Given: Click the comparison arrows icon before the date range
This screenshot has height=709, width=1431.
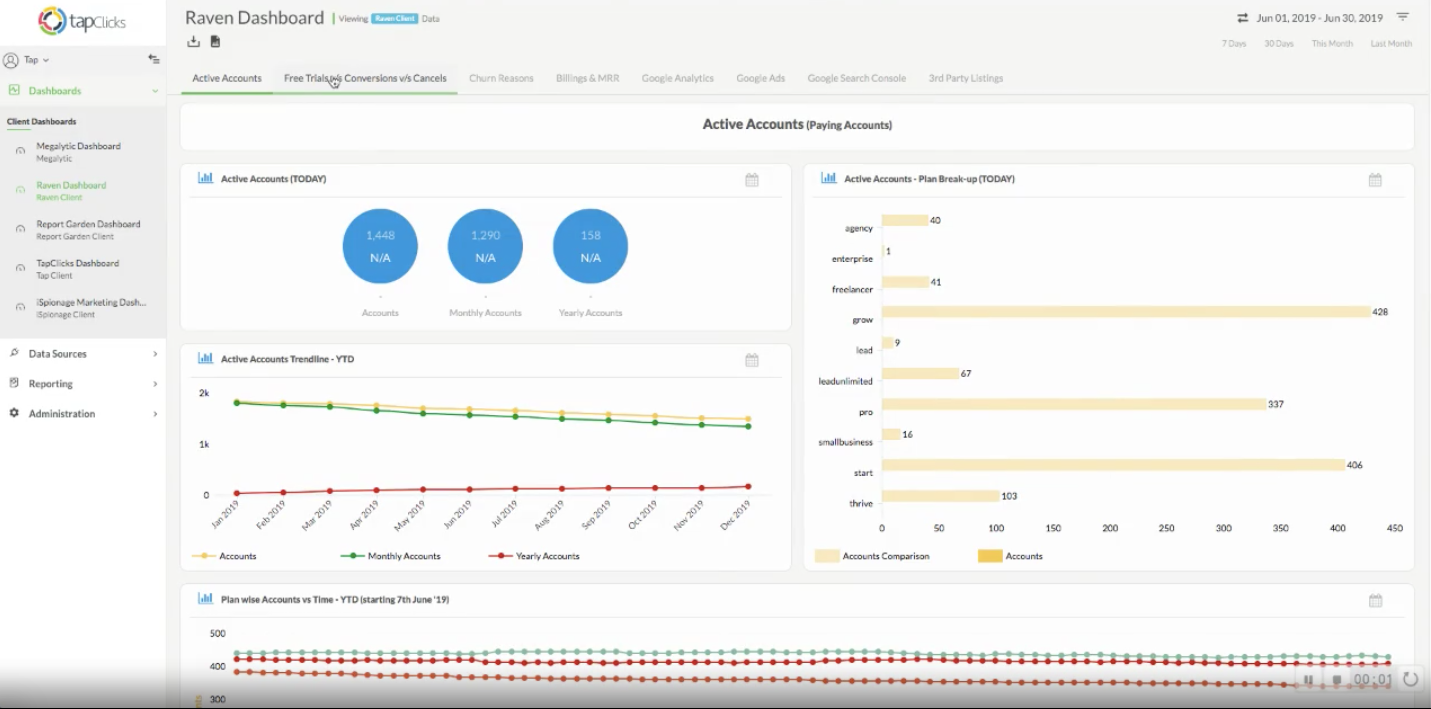Looking at the screenshot, I should point(1242,18).
